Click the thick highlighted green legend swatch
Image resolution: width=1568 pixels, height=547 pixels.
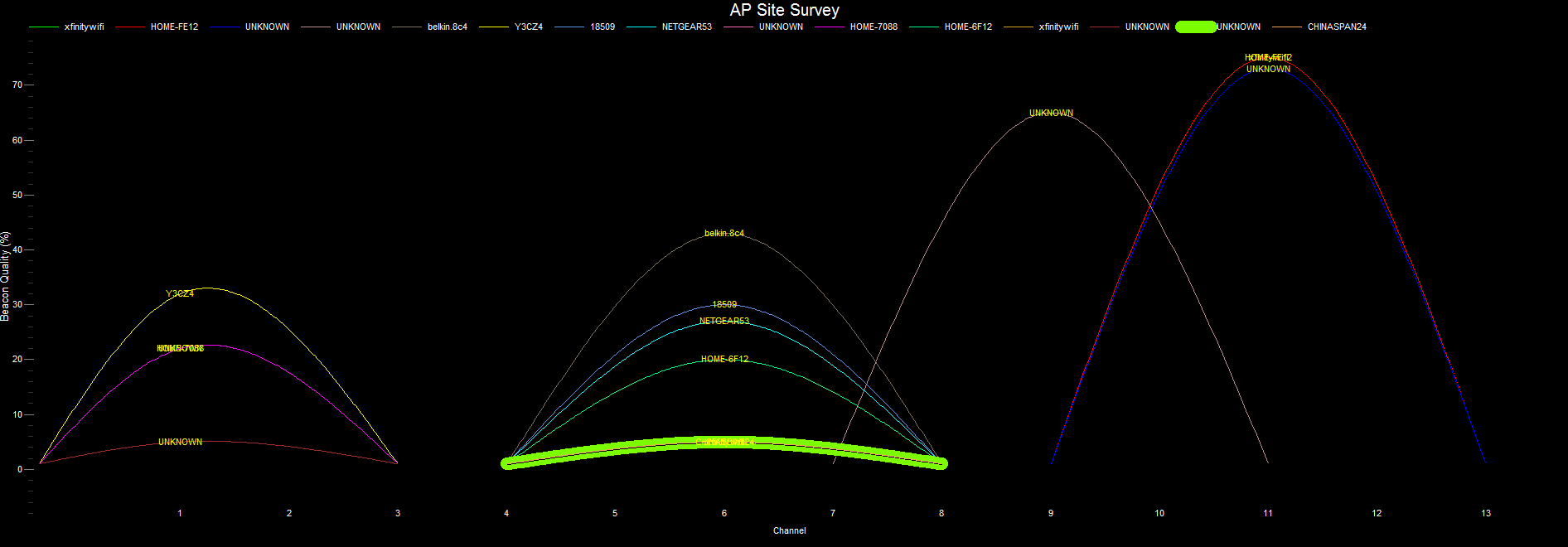tap(1195, 27)
